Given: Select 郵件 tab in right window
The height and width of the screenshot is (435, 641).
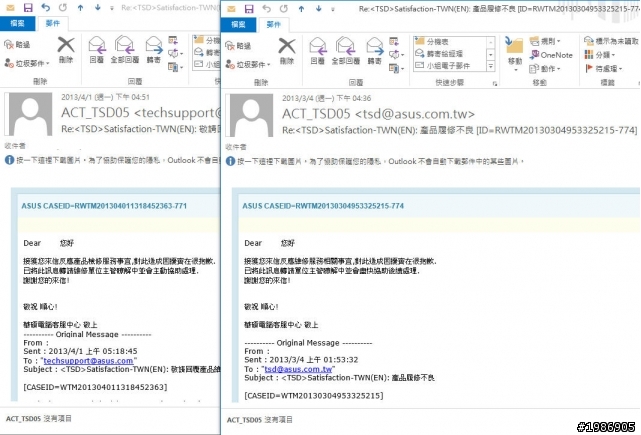Looking at the screenshot, I should pyautogui.click(x=273, y=25).
